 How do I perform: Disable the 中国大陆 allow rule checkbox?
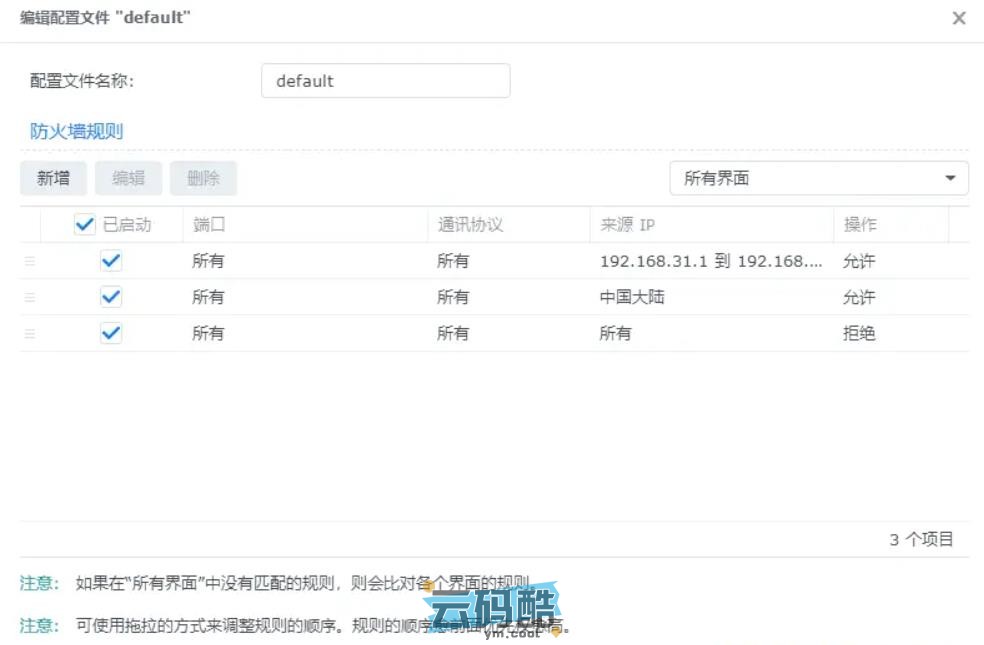pyautogui.click(x=111, y=297)
